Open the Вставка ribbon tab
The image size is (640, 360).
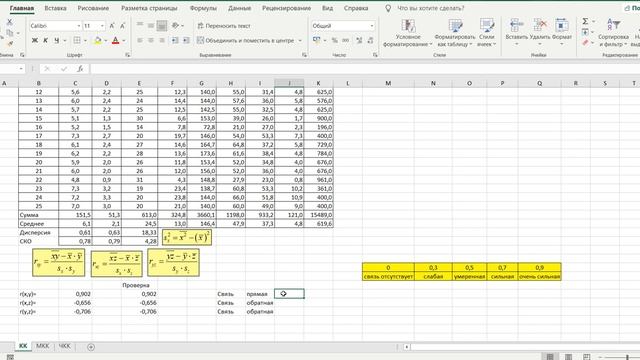coord(55,8)
